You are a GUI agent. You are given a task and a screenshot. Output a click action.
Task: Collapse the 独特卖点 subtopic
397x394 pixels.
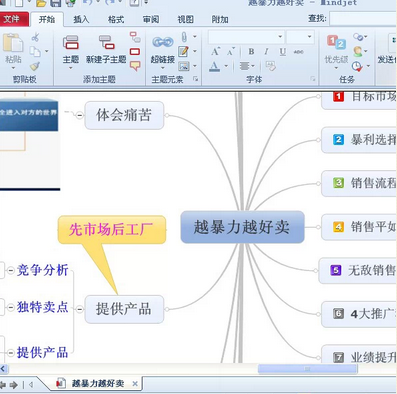pos(11,307)
